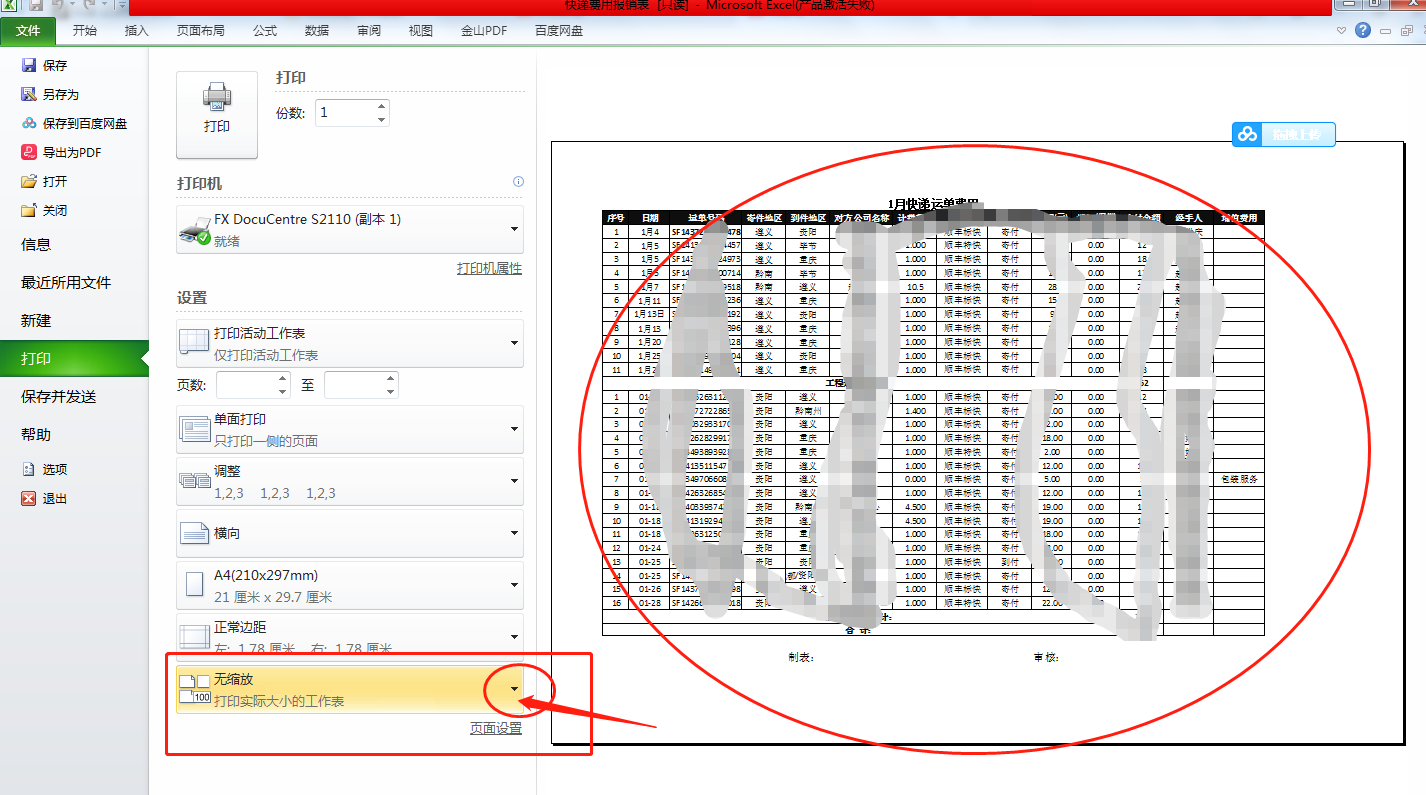
Task: Click the 至 end page input field
Action: click(x=353, y=385)
